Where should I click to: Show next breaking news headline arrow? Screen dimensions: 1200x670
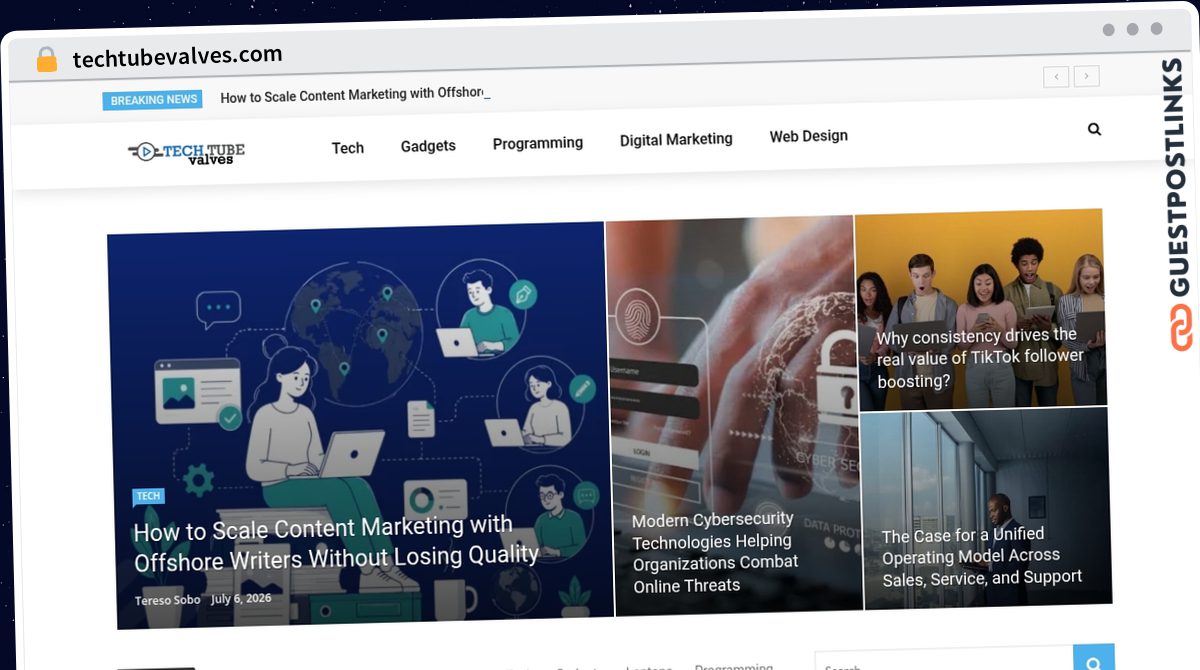(x=1088, y=76)
